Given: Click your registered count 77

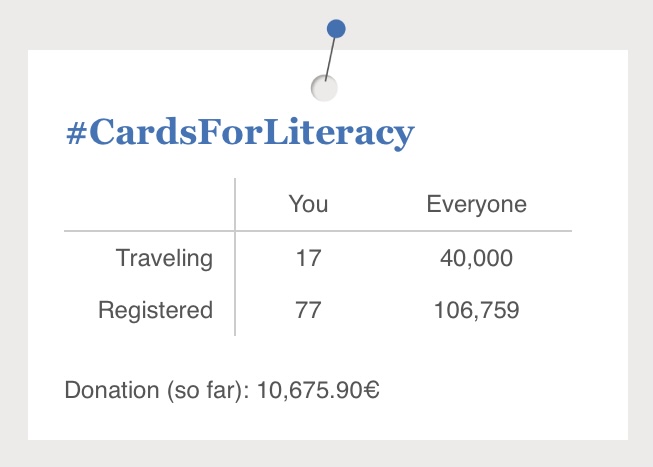Looking at the screenshot, I should click(x=308, y=310).
